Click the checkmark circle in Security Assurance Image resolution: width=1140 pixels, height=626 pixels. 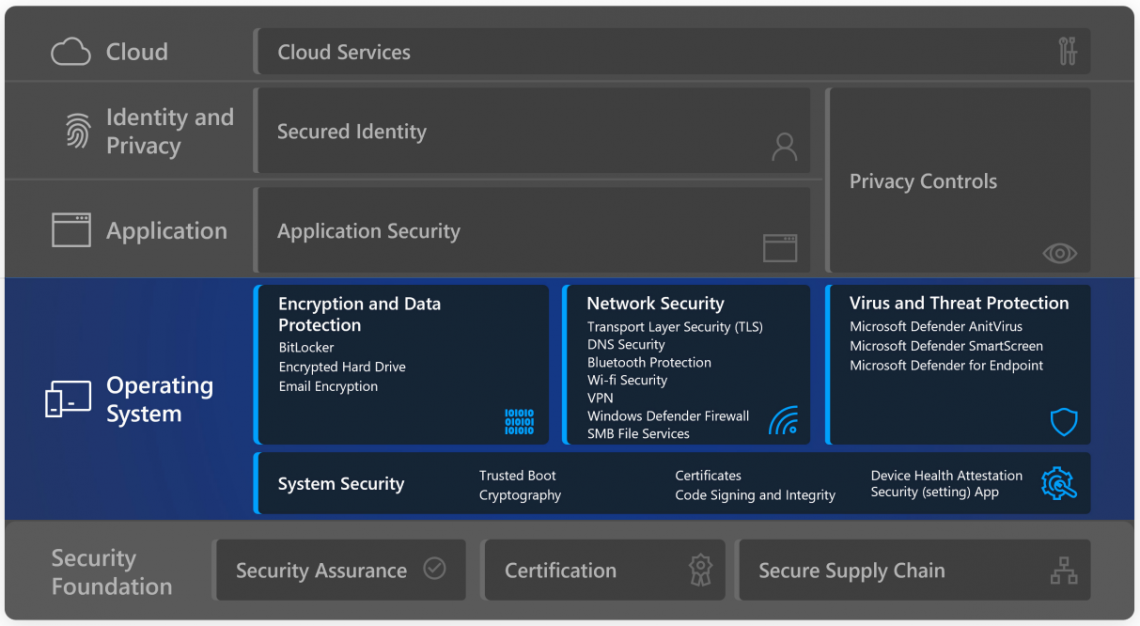434,568
